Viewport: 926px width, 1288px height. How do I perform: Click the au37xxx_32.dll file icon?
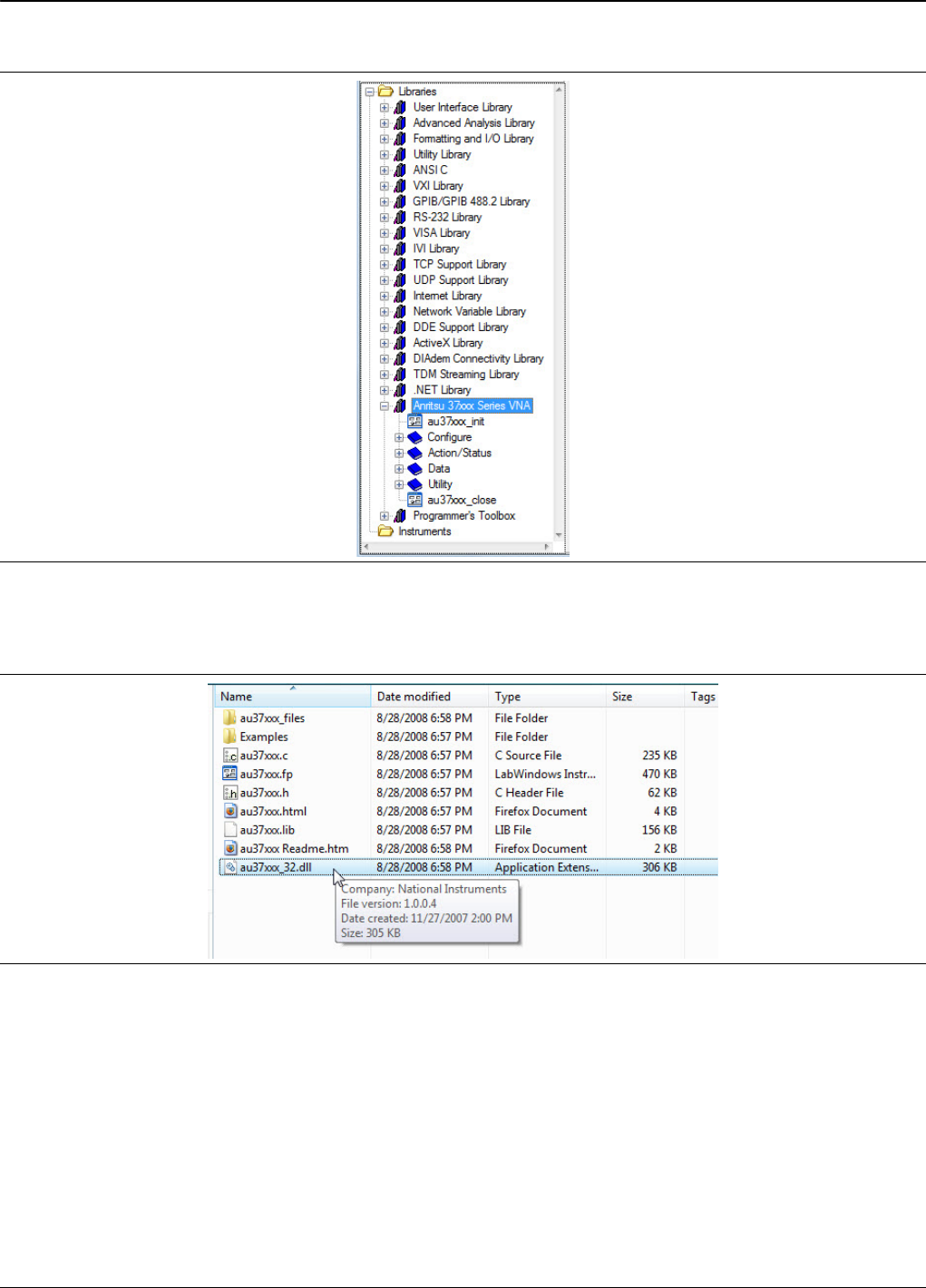pos(230,867)
